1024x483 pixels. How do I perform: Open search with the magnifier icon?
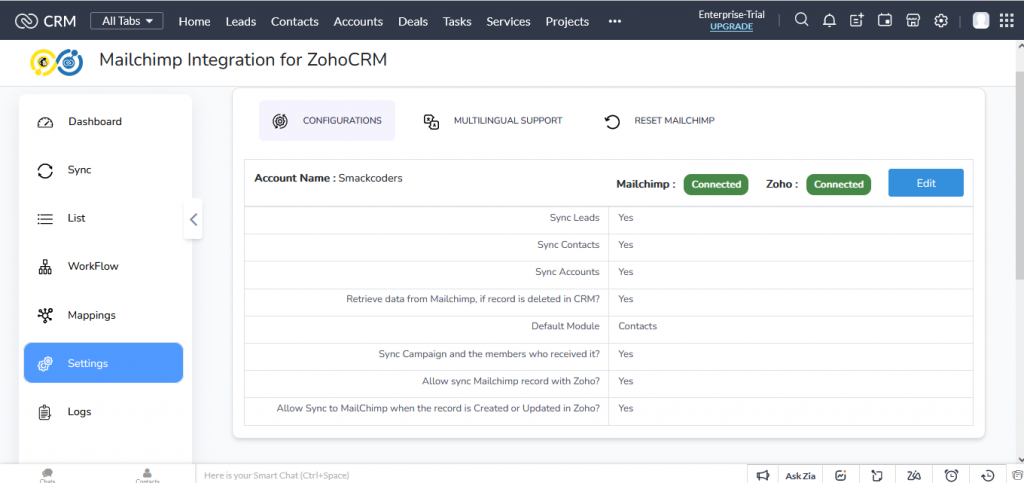(801, 20)
